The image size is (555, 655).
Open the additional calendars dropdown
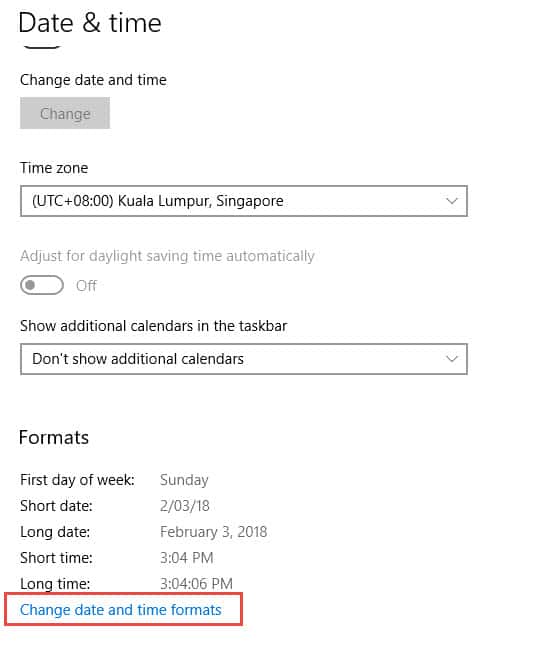[x=243, y=359]
